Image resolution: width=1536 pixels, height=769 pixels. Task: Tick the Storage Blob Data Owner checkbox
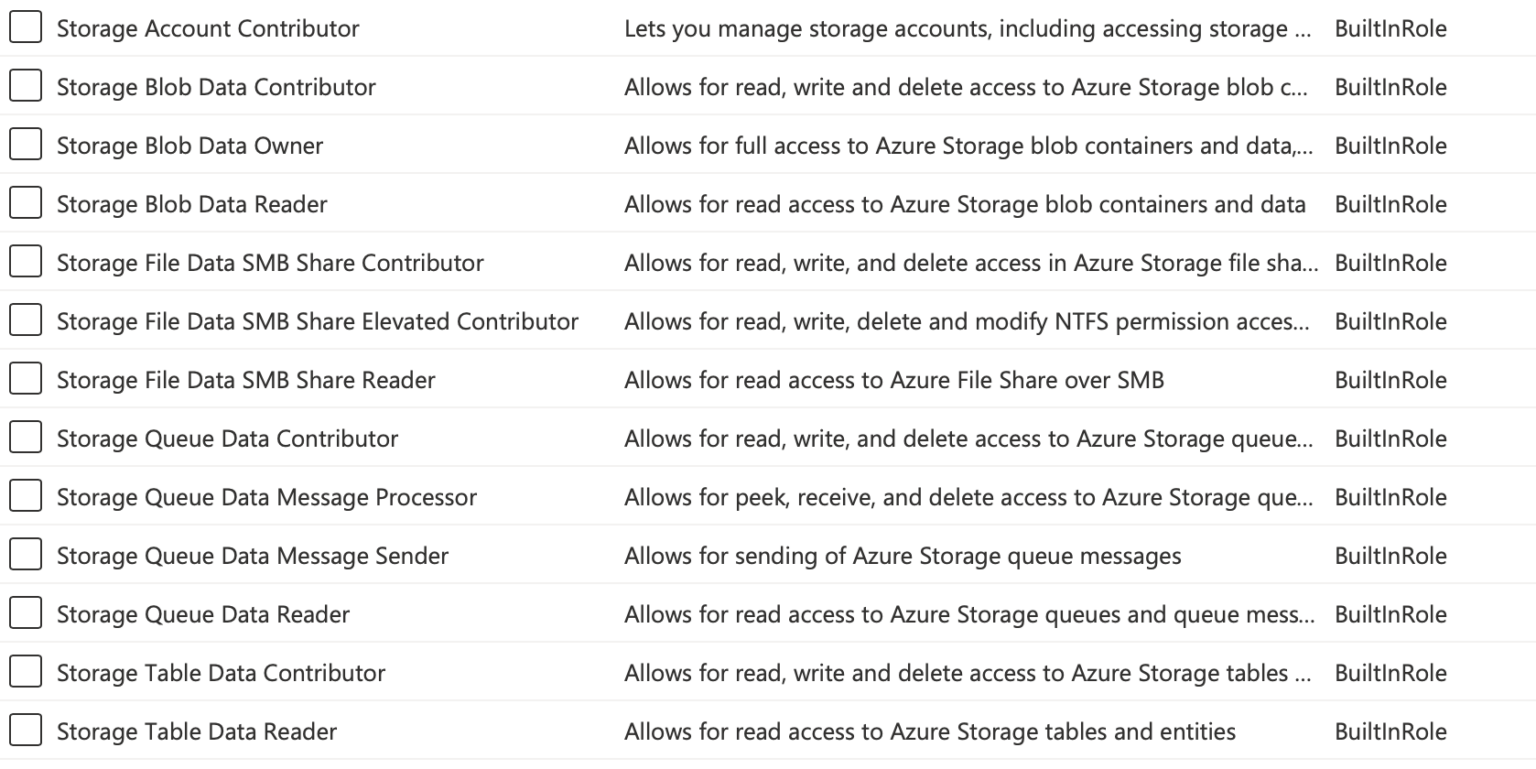click(x=26, y=144)
